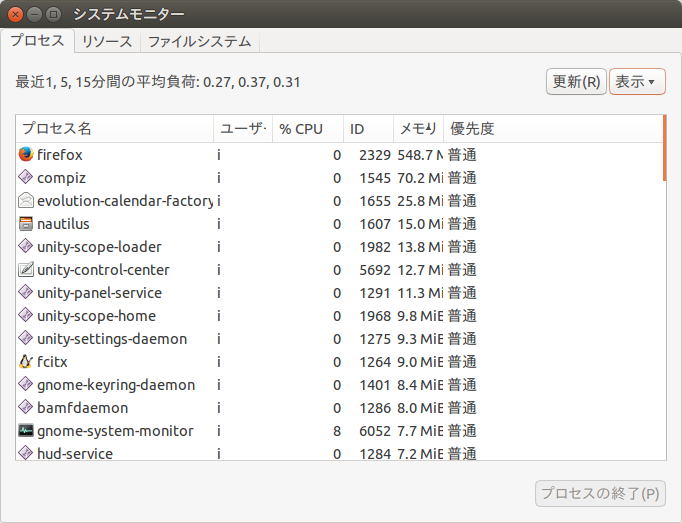Click process ID 1982

(x=375, y=247)
